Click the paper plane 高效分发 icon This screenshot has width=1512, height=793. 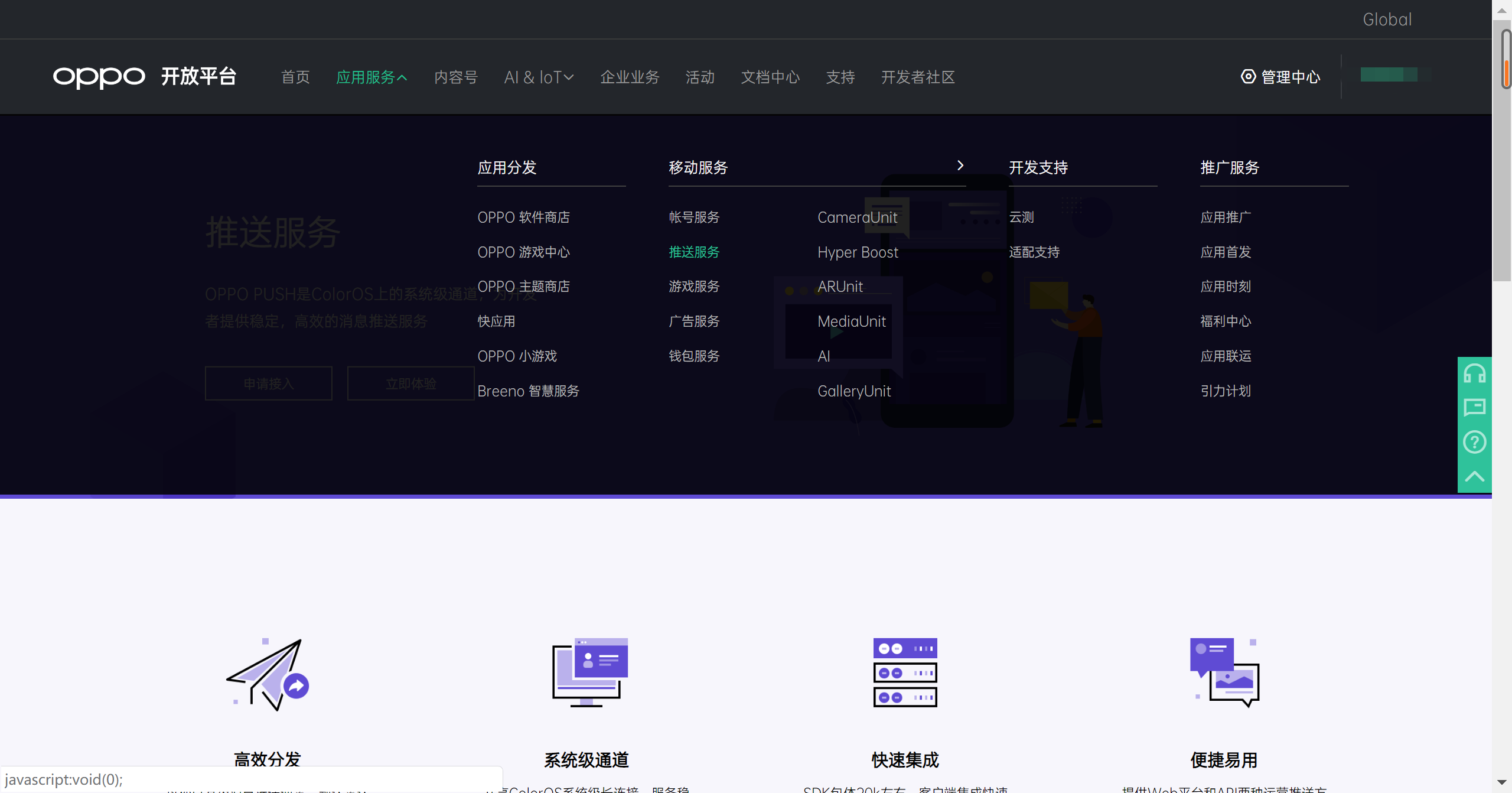point(268,674)
